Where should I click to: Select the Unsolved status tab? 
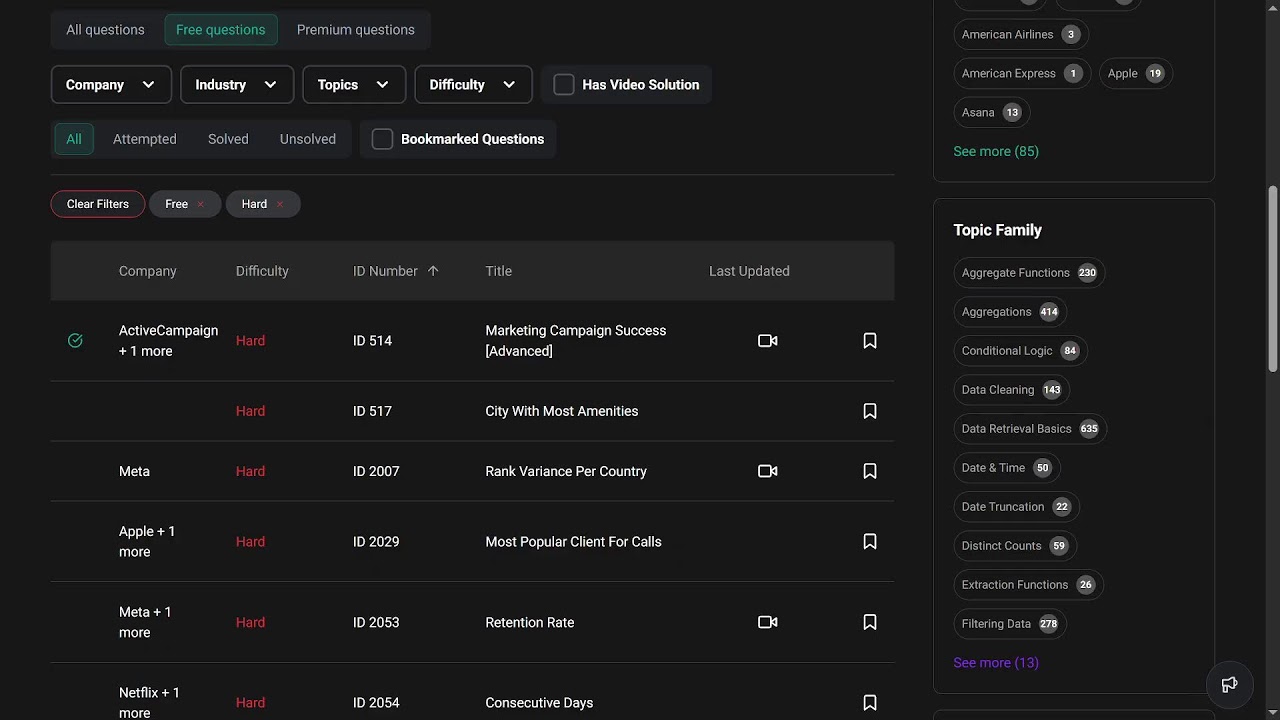click(x=307, y=139)
